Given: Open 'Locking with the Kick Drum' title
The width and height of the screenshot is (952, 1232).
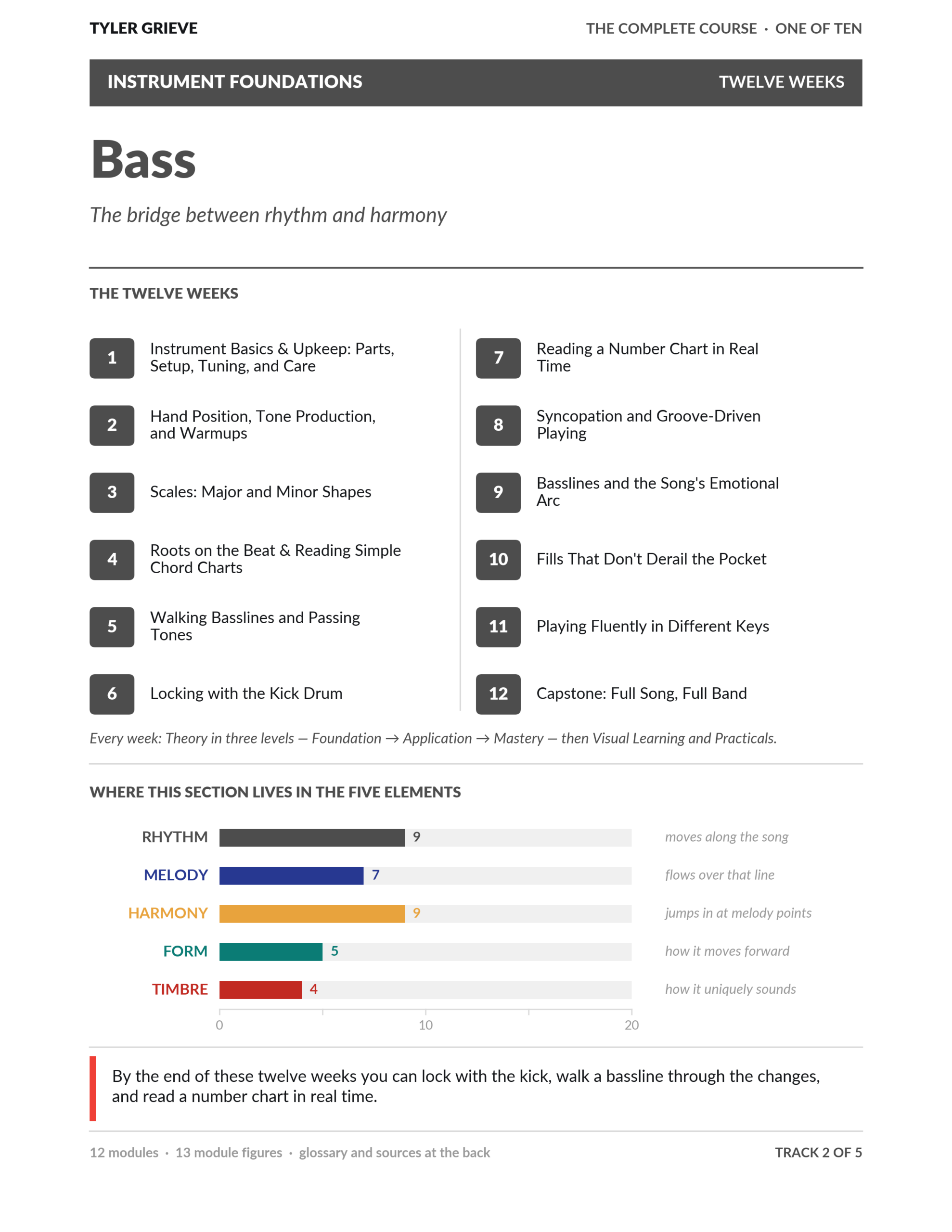Looking at the screenshot, I should [246, 693].
